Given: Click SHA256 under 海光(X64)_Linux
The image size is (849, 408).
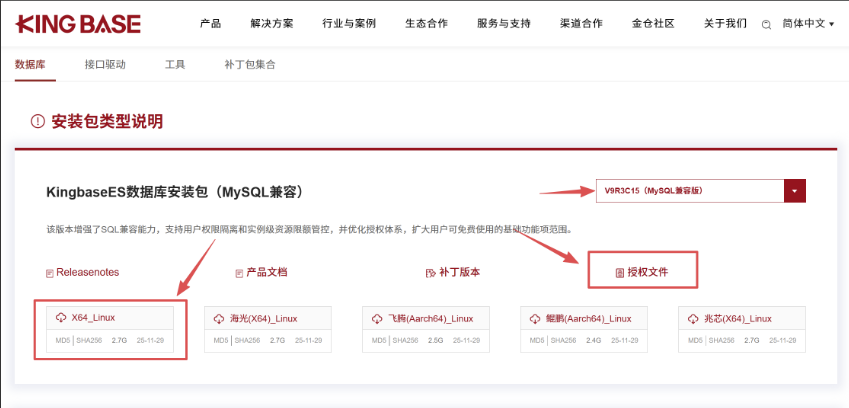Looking at the screenshot, I should 247,341.
